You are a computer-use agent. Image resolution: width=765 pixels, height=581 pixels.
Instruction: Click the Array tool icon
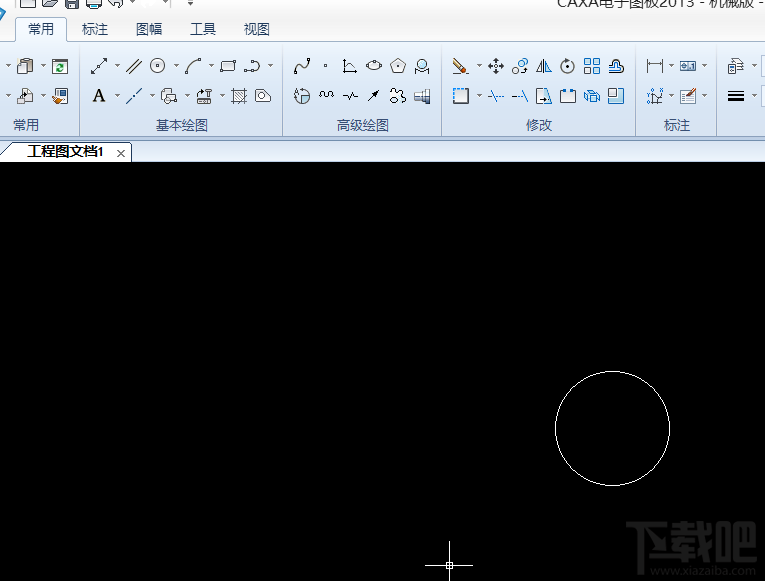pos(592,66)
